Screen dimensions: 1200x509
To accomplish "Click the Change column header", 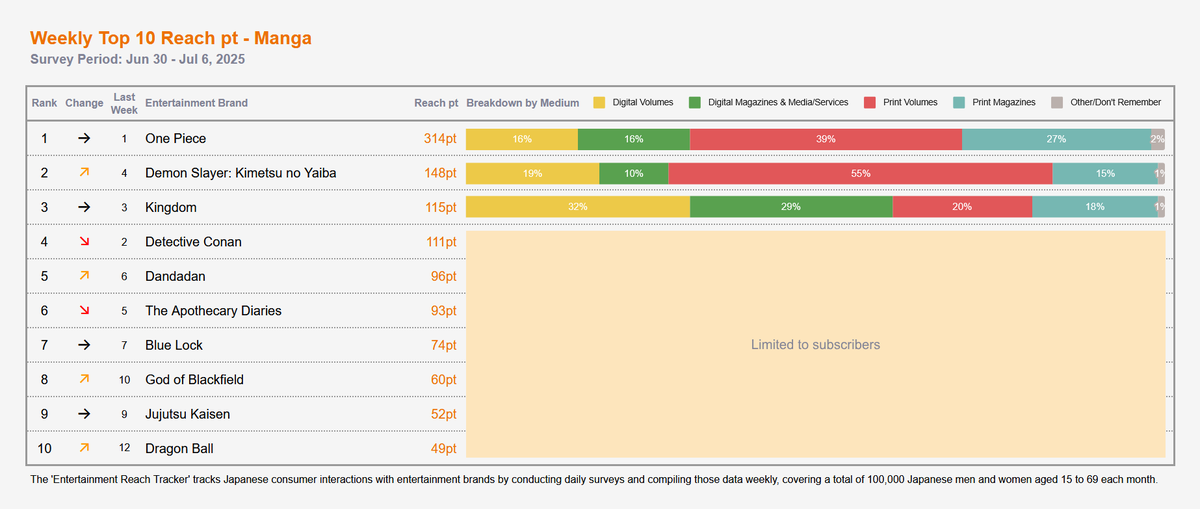I will tap(84, 103).
